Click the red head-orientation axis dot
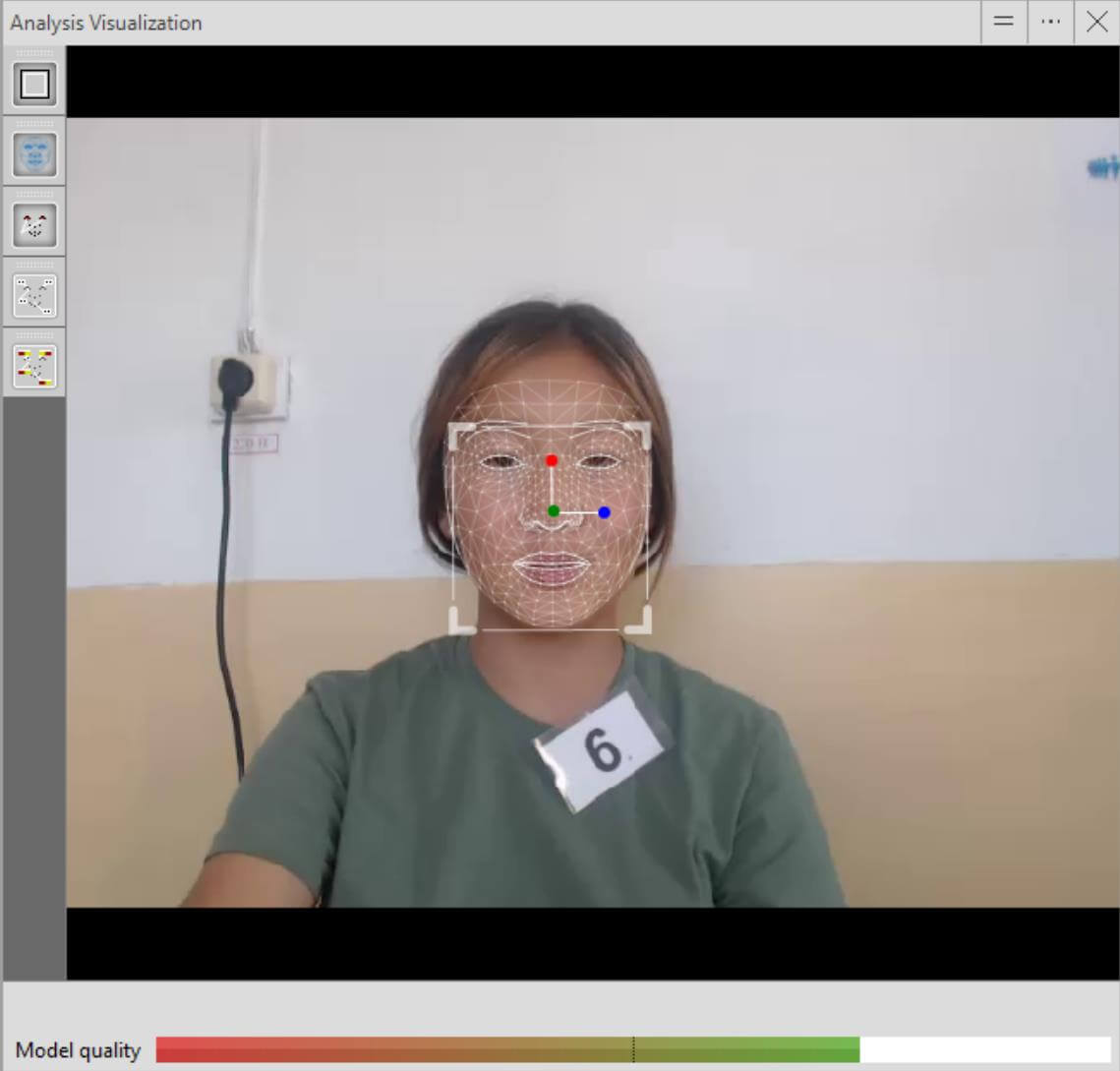Image resolution: width=1120 pixels, height=1071 pixels. pyautogui.click(x=552, y=460)
